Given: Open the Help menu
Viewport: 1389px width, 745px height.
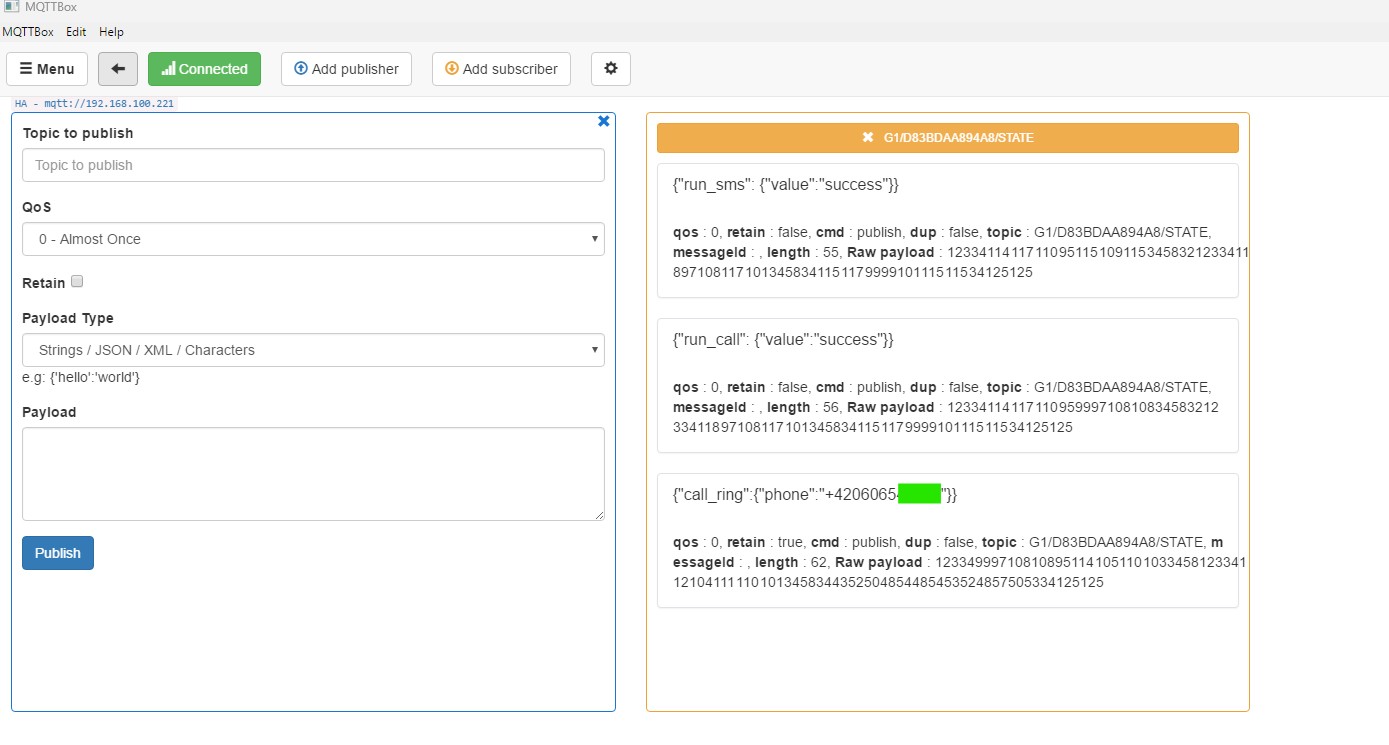Looking at the screenshot, I should (x=111, y=32).
